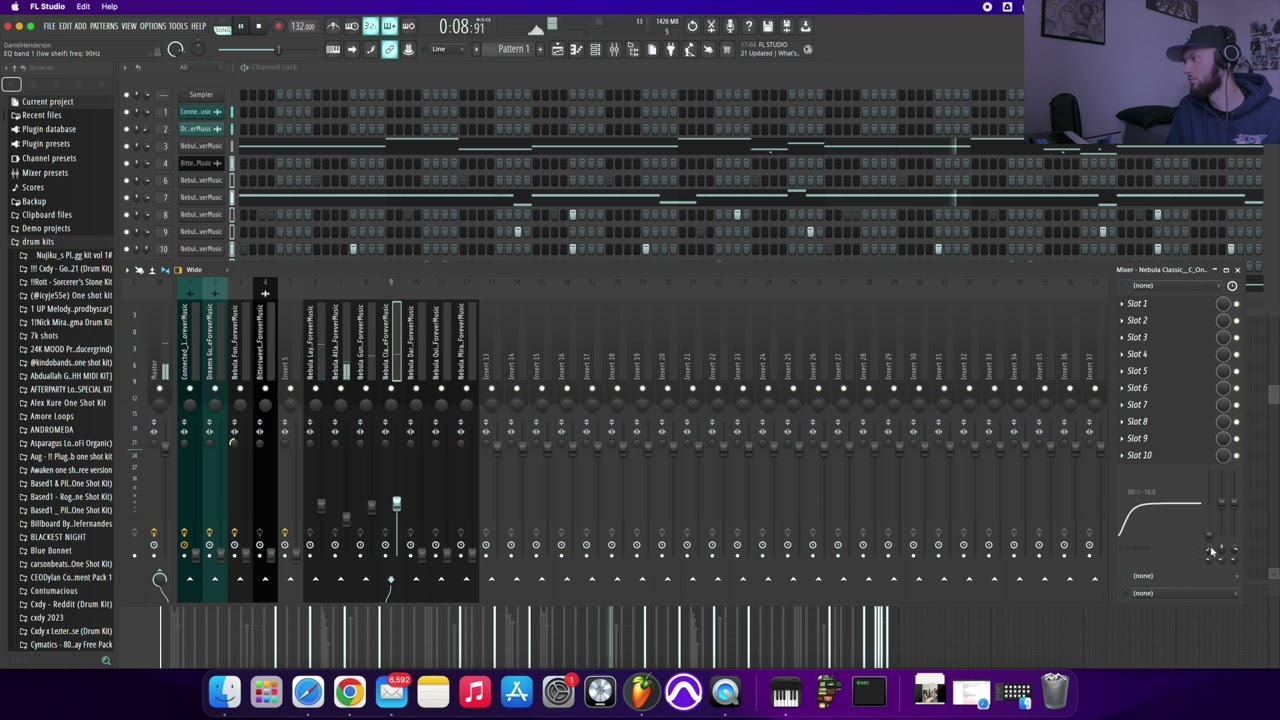The width and height of the screenshot is (1280, 720).
Task: Expand mixer Slot 10 menu arrow
Action: pyautogui.click(x=1122, y=456)
